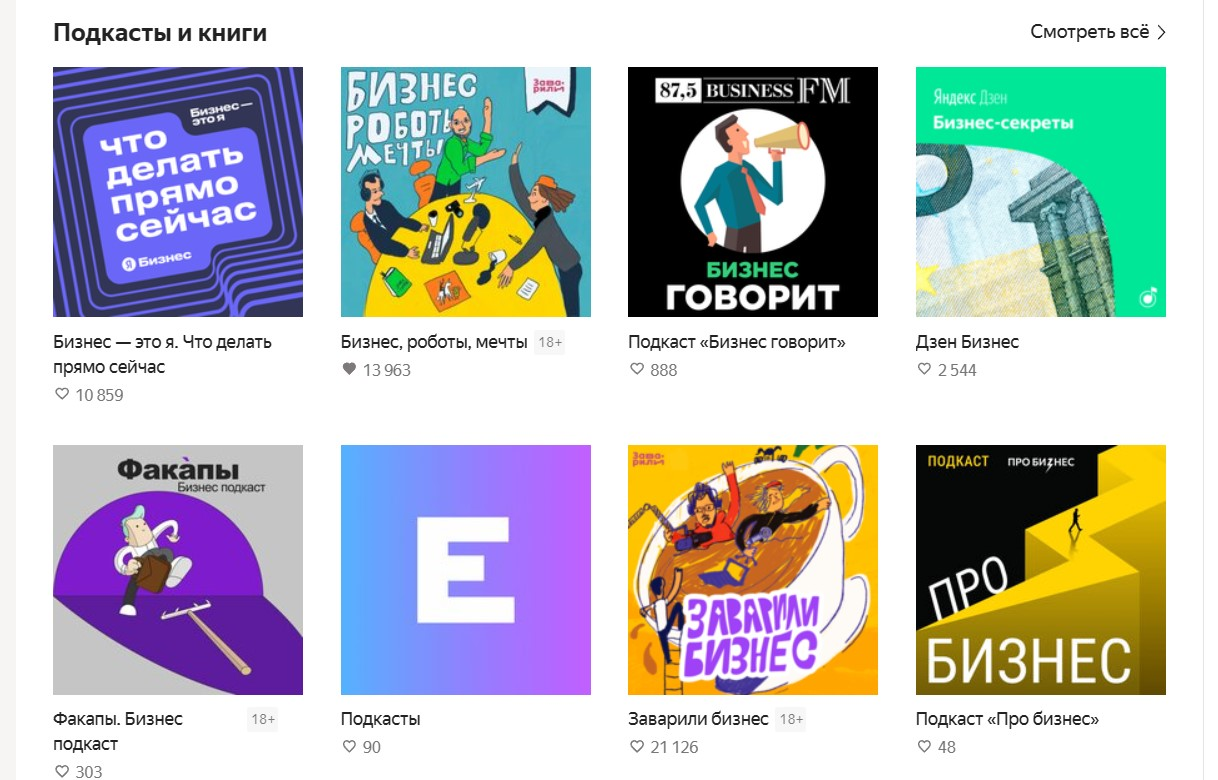Image resolution: width=1218 pixels, height=780 pixels.
Task: Open the «Что делать прямо сейчас» cover
Action: 178,192
